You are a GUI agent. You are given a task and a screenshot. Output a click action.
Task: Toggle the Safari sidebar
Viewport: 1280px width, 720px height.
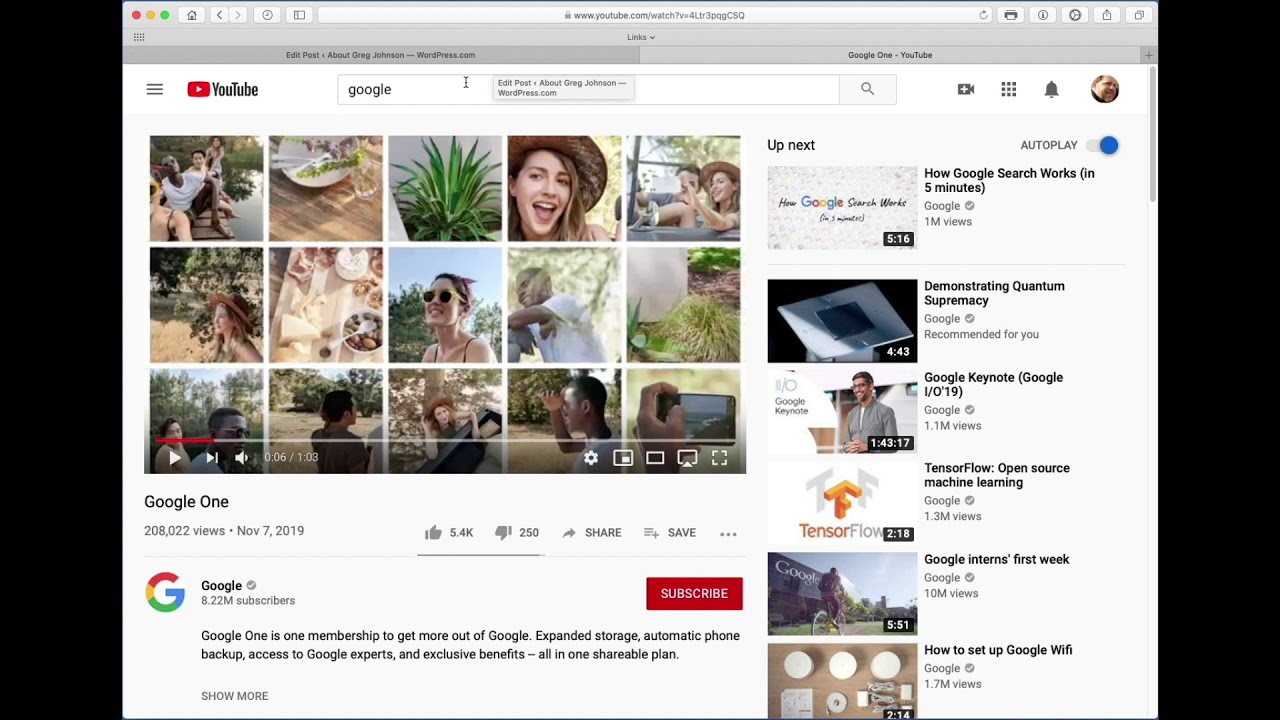pyautogui.click(x=299, y=15)
